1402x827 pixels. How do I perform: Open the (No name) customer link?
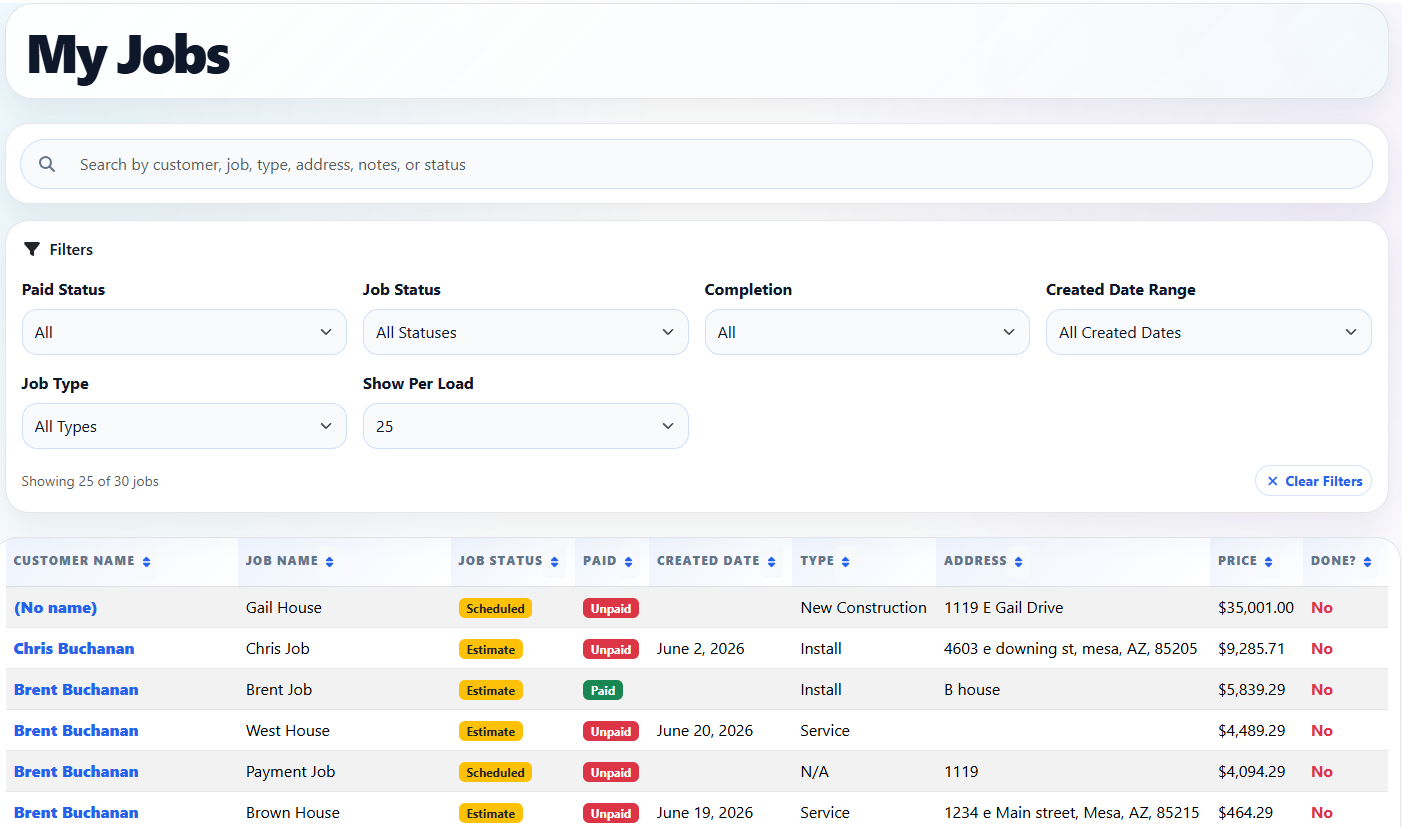tap(55, 608)
